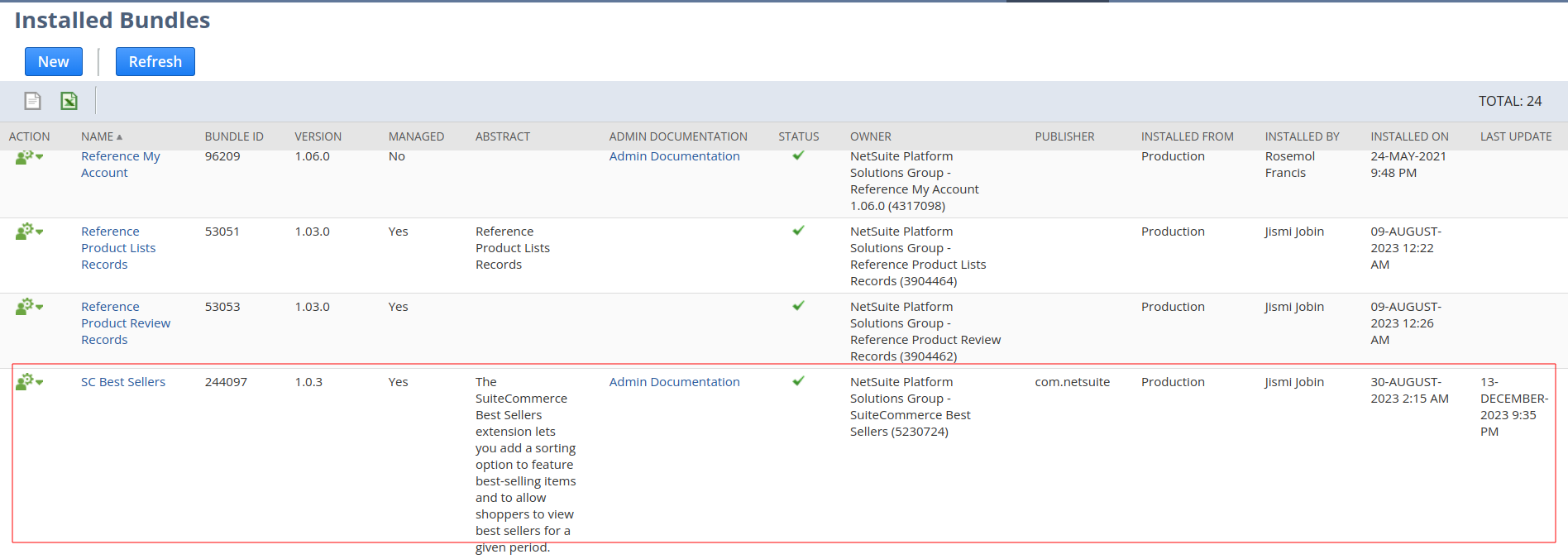Click the status checkmark for Reference Product Lists

pos(798,231)
